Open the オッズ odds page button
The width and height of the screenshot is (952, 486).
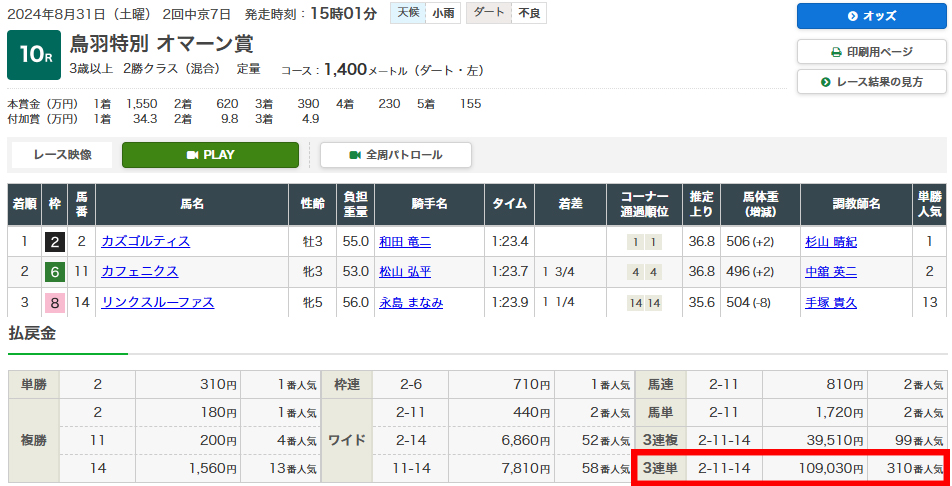coord(871,16)
